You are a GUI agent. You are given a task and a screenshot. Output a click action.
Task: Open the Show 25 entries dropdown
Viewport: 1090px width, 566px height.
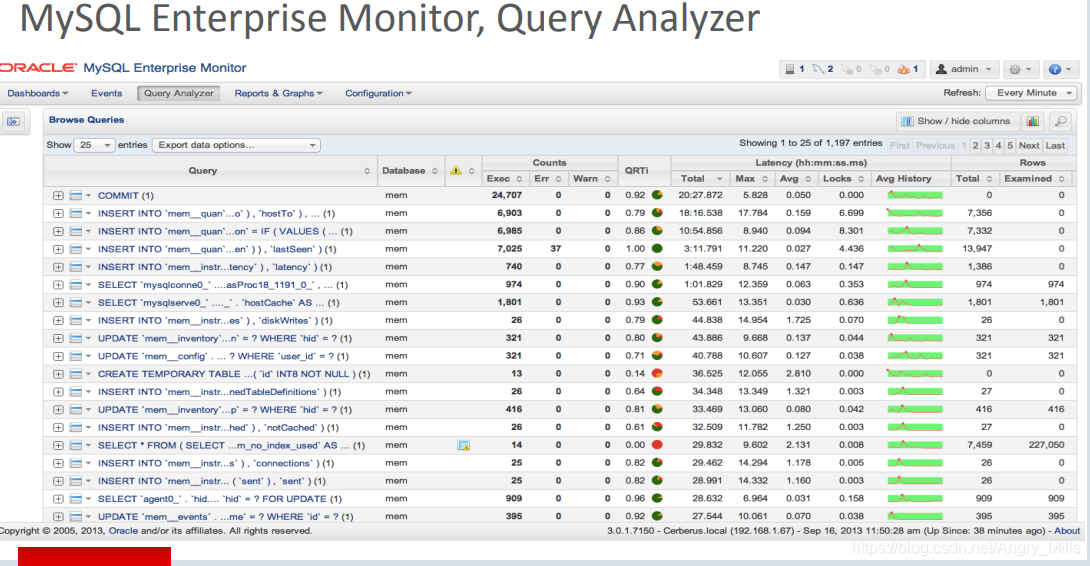tap(95, 145)
